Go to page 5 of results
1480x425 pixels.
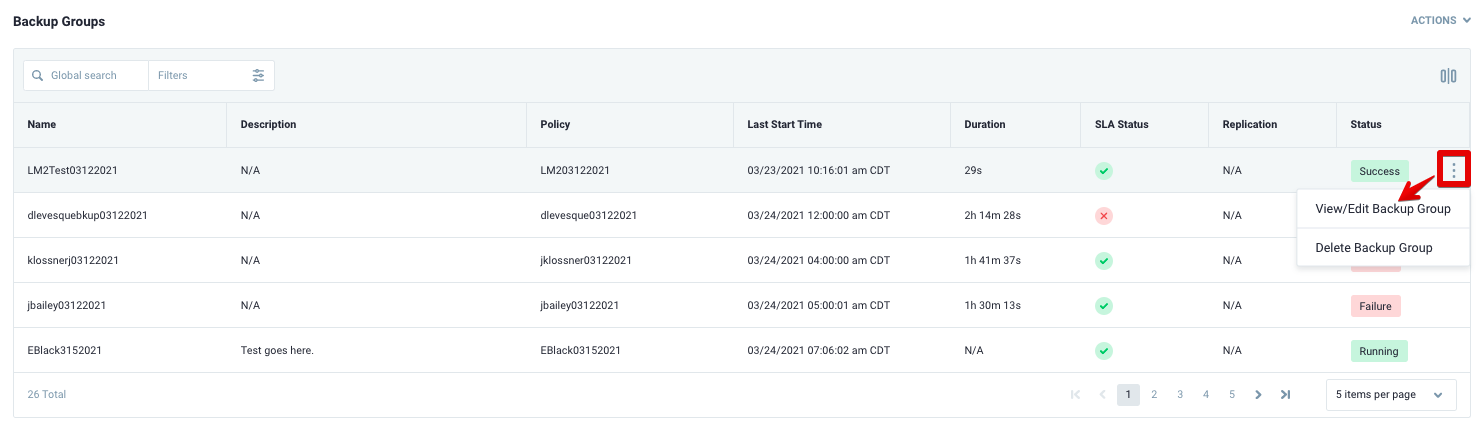[1232, 394]
